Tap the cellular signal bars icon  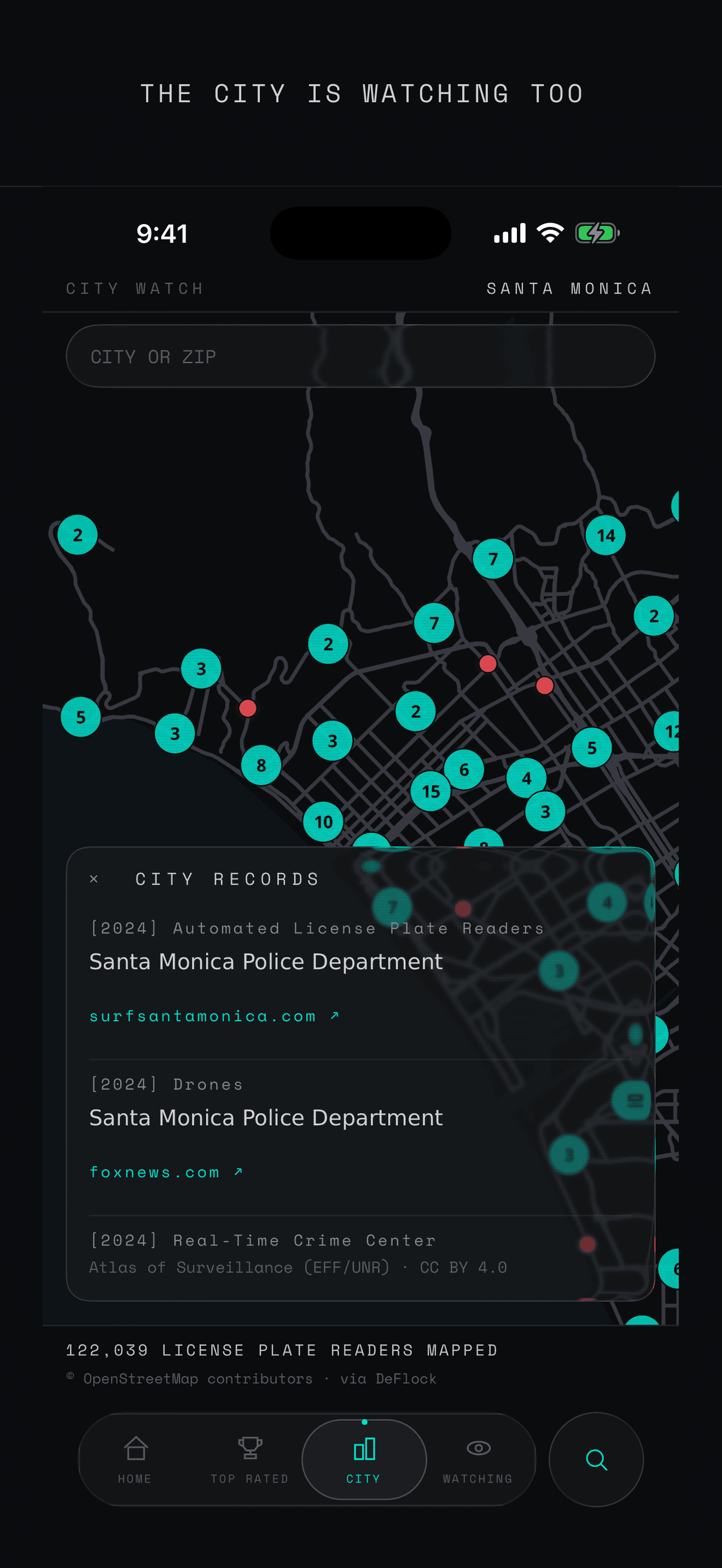click(x=510, y=233)
